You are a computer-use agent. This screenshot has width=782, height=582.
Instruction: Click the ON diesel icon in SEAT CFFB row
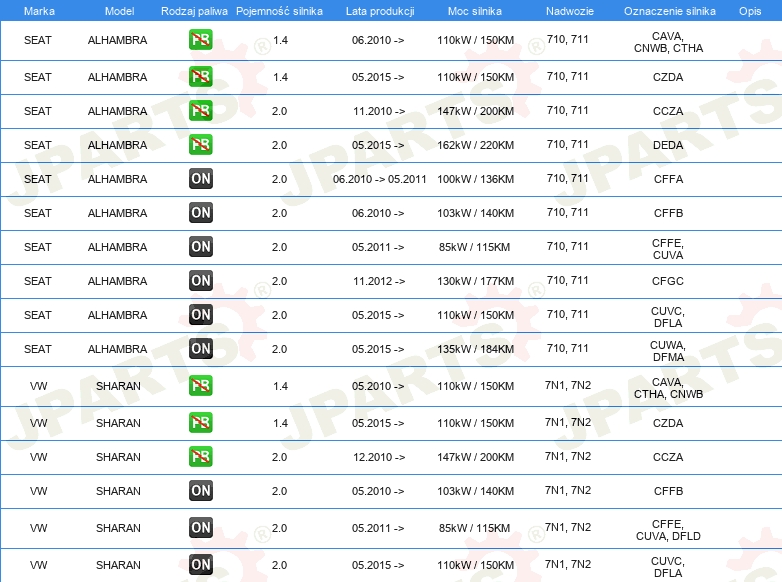[x=201, y=212]
